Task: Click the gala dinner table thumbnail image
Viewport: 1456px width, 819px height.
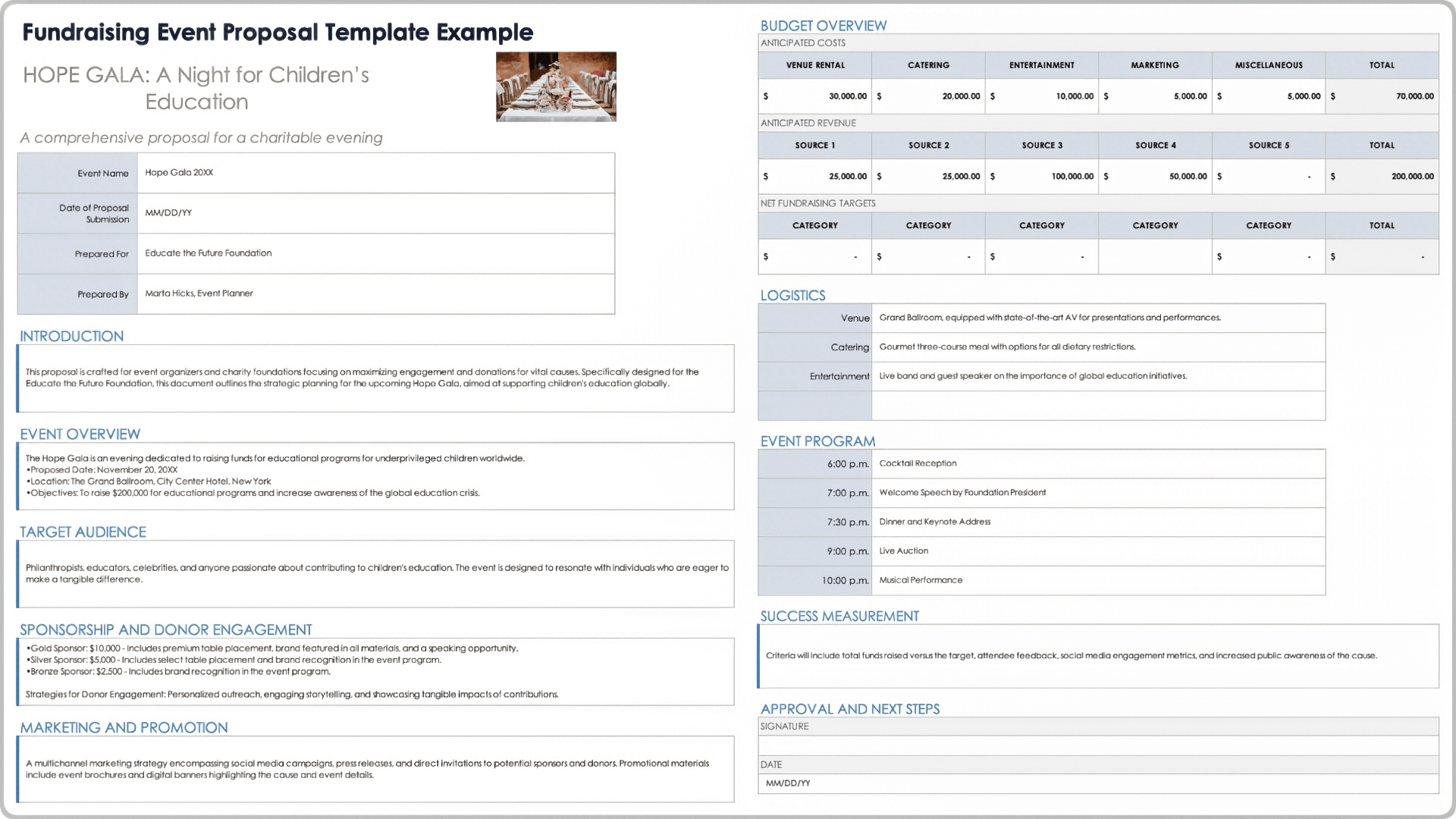Action: [x=556, y=86]
